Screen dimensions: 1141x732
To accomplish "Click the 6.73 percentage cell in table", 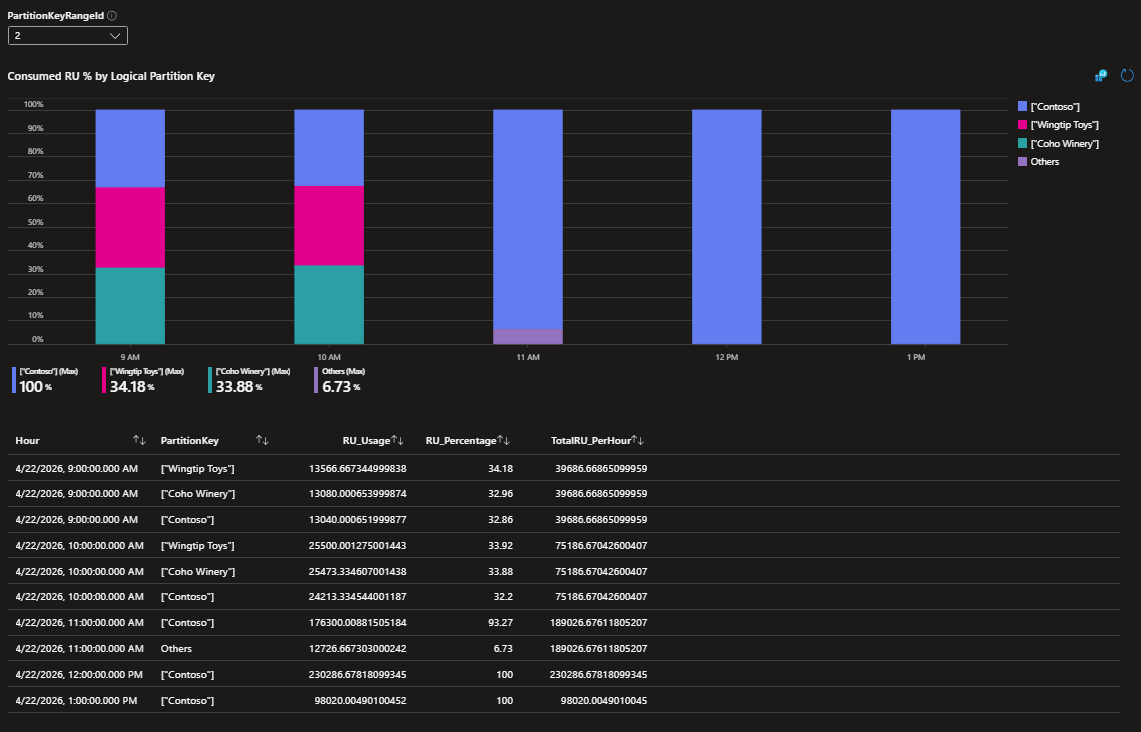I will [504, 648].
